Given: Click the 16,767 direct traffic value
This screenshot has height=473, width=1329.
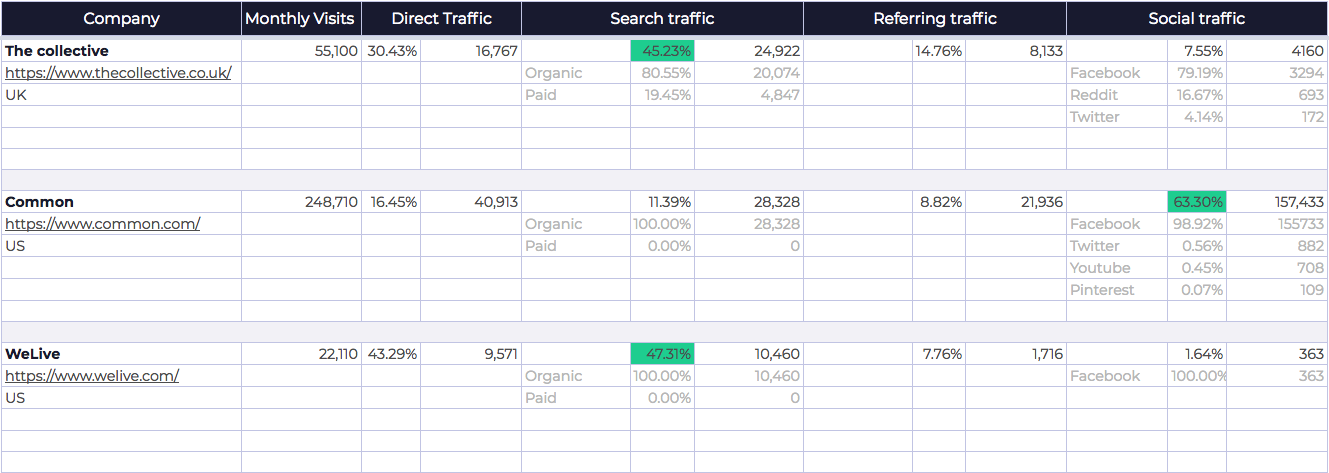Looking at the screenshot, I should pos(471,51).
